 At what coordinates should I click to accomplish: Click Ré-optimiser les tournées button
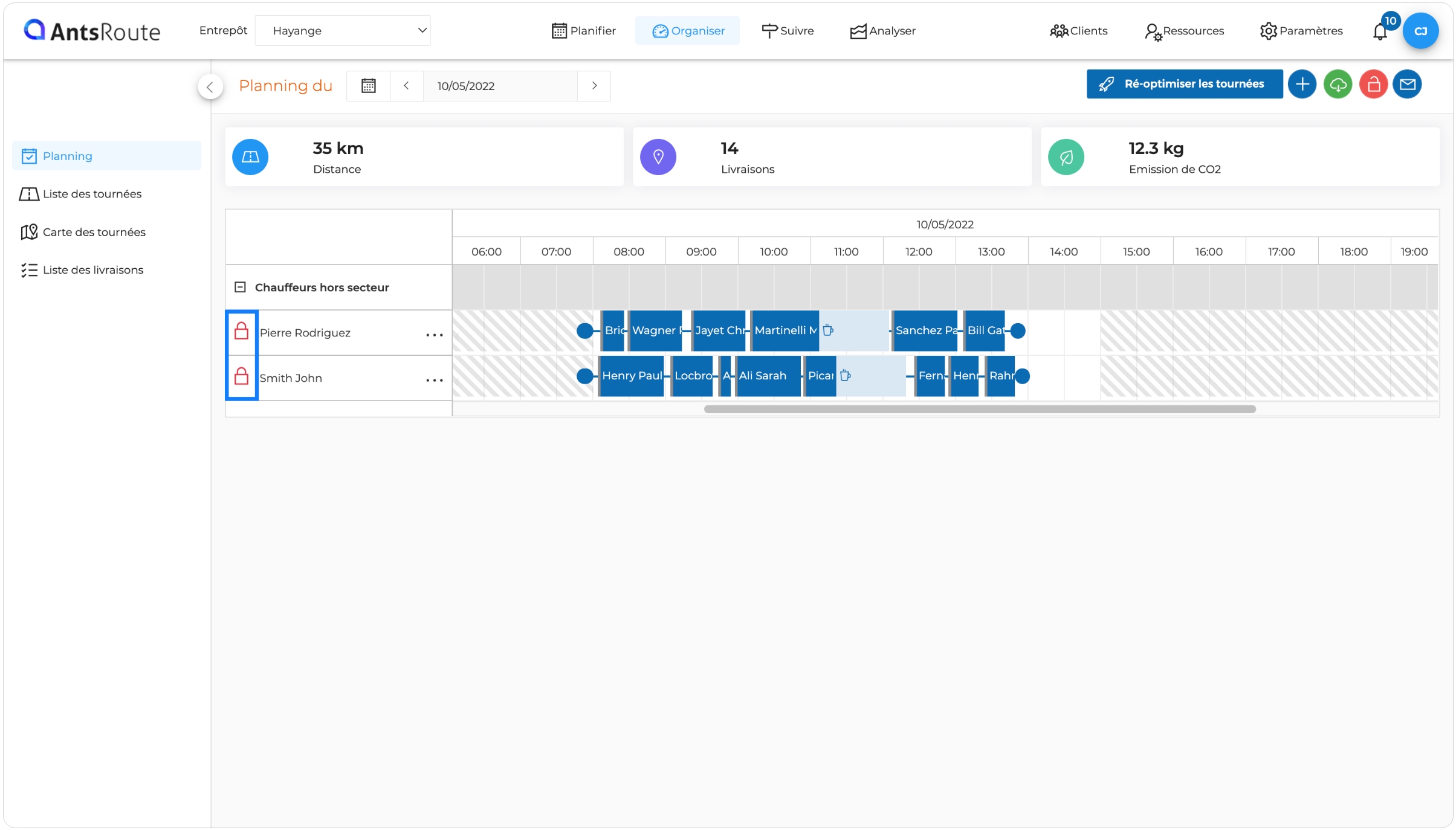[x=1184, y=84]
